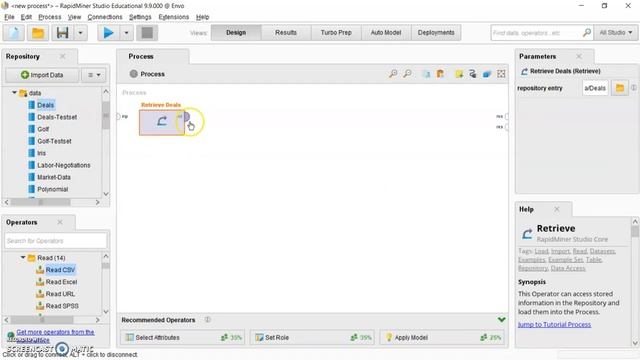Select Iris in the repository tree
Image resolution: width=640 pixels, height=360 pixels.
(41, 153)
